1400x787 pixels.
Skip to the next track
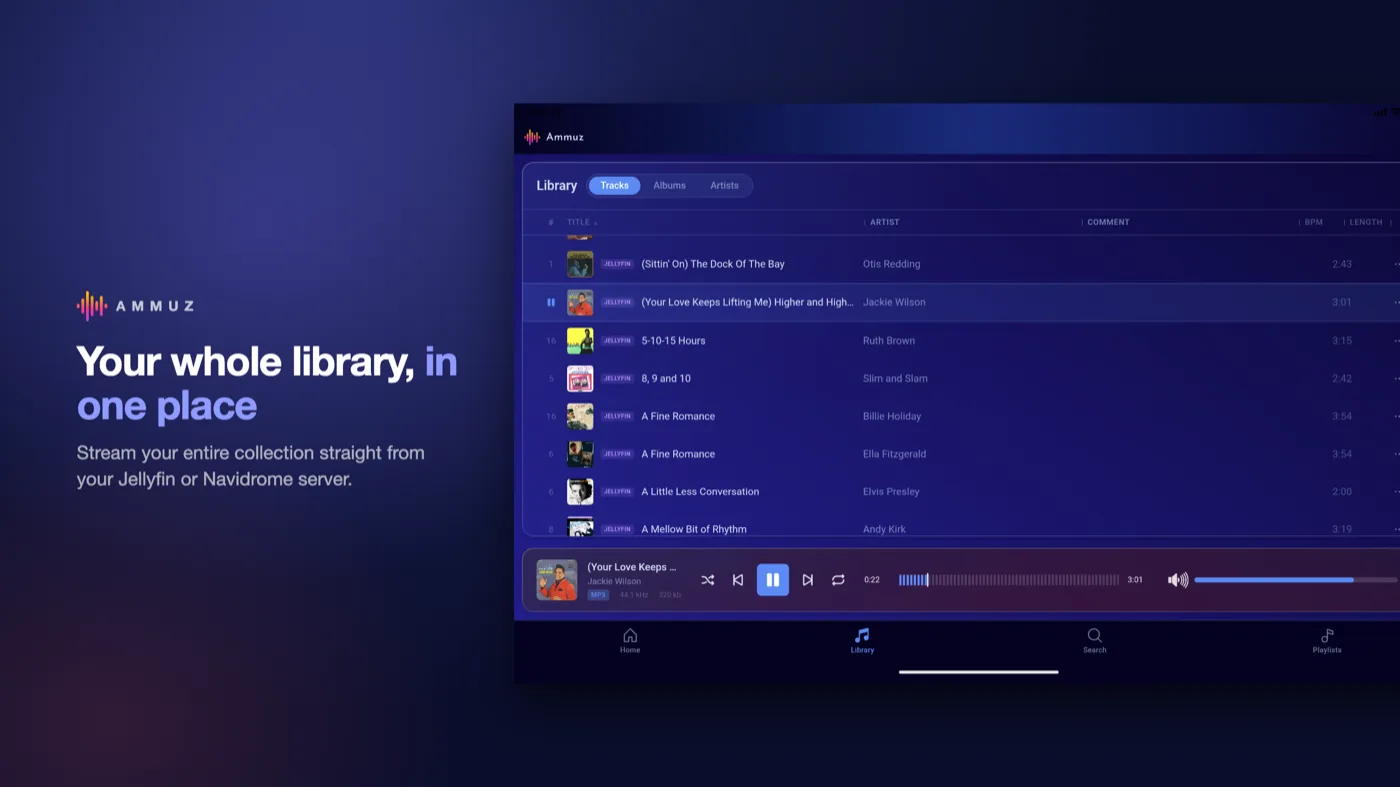coord(807,580)
